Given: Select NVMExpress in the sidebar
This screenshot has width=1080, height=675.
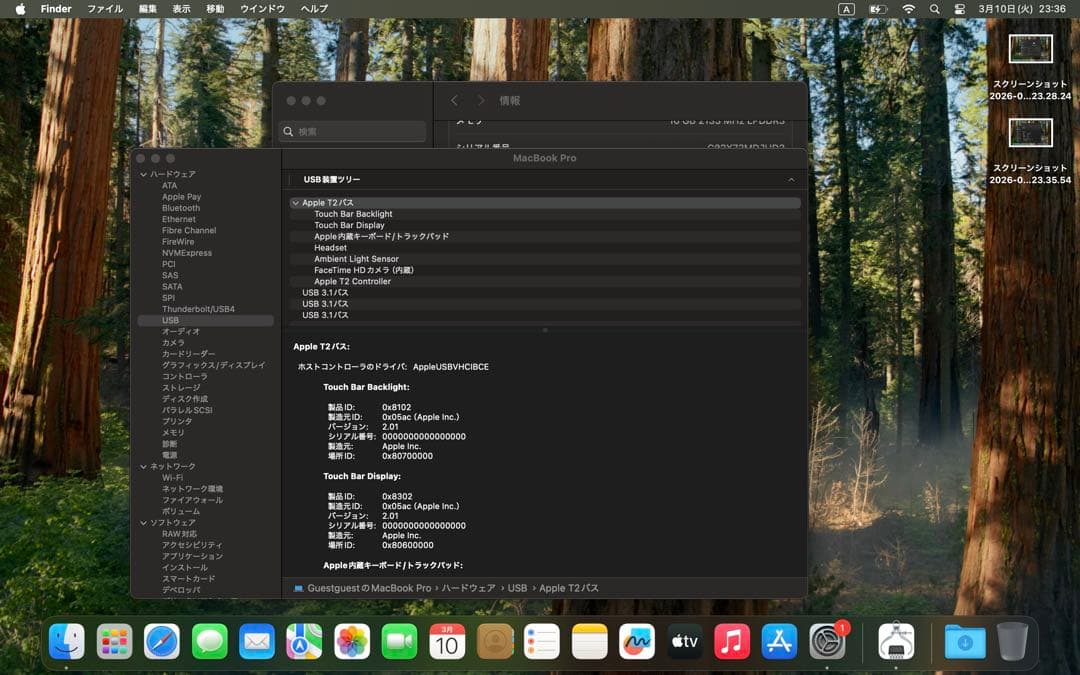Looking at the screenshot, I should click(187, 253).
